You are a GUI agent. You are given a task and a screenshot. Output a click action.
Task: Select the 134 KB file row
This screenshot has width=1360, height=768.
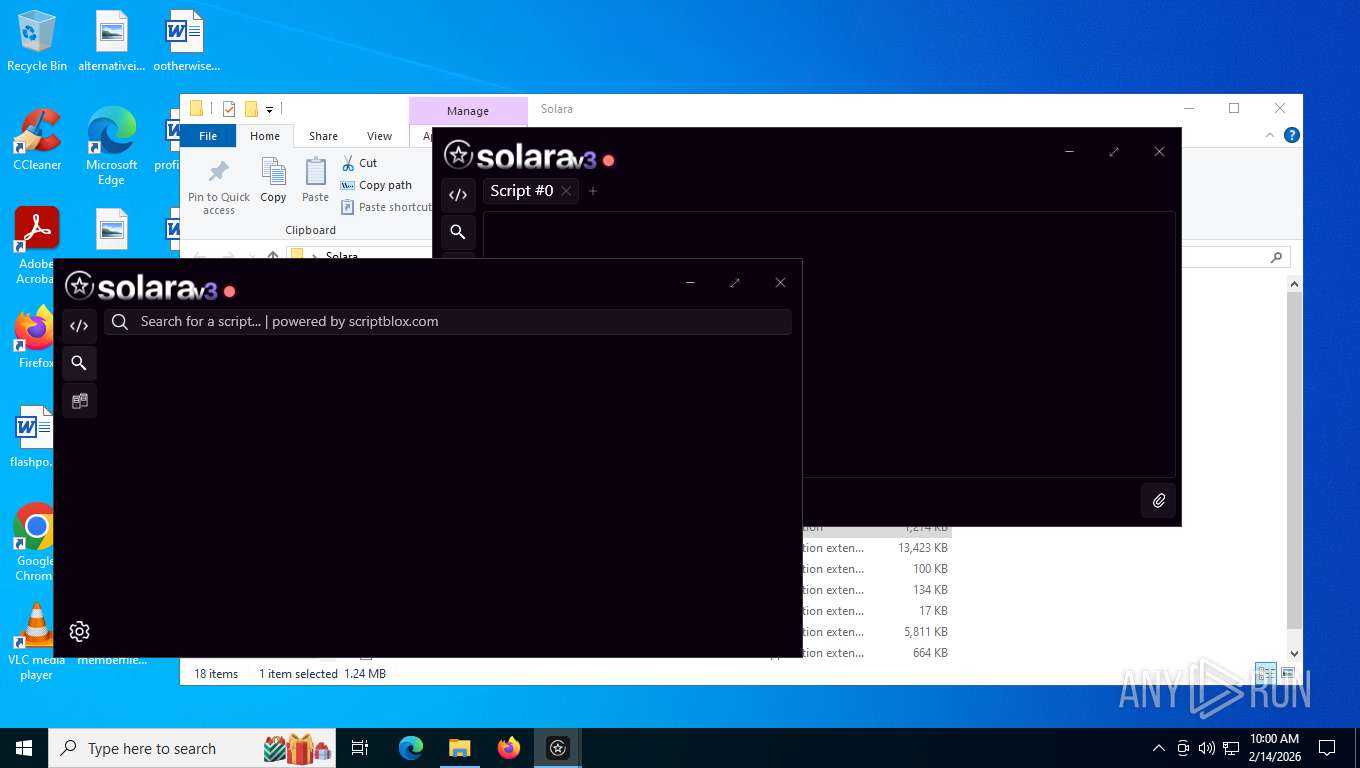coord(876,590)
